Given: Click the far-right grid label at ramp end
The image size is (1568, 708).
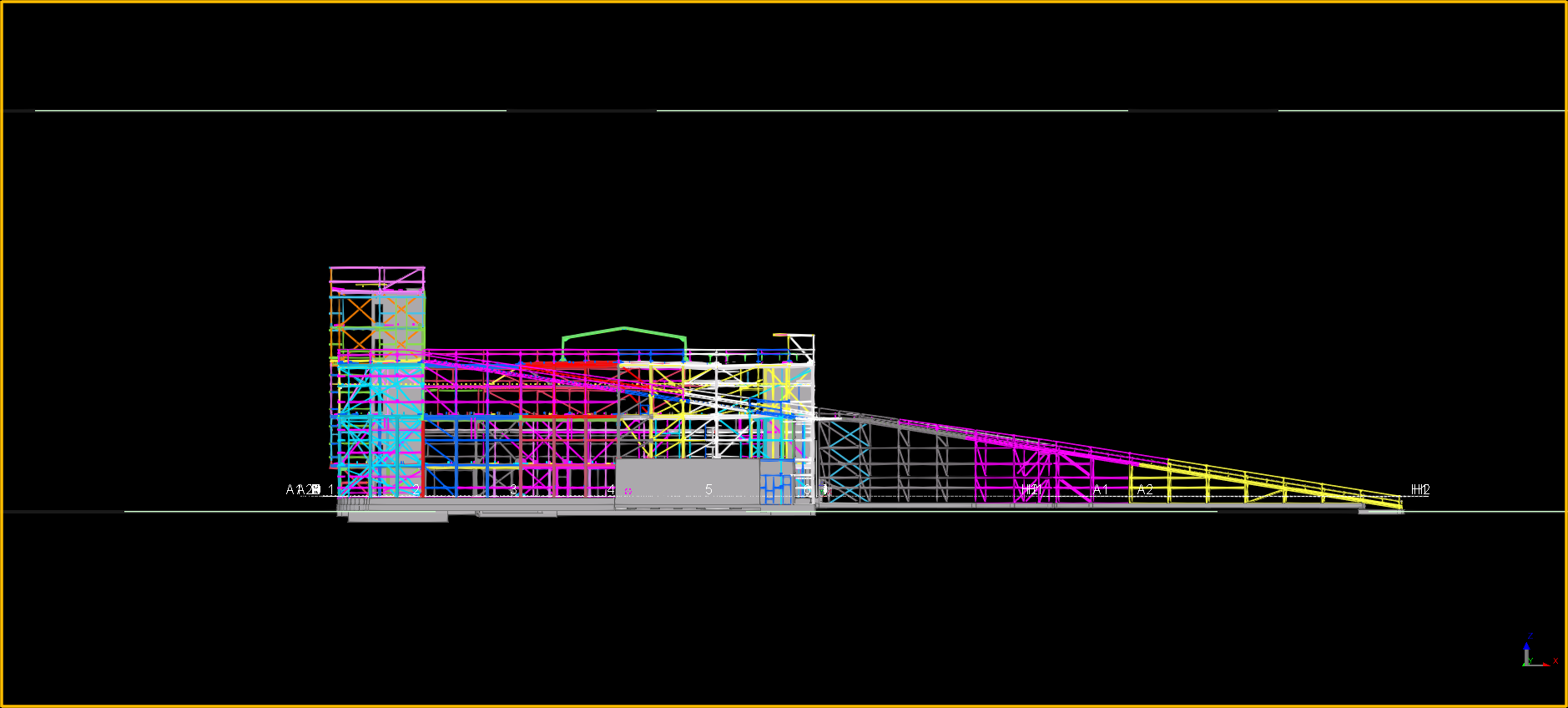Looking at the screenshot, I should point(1420,490).
